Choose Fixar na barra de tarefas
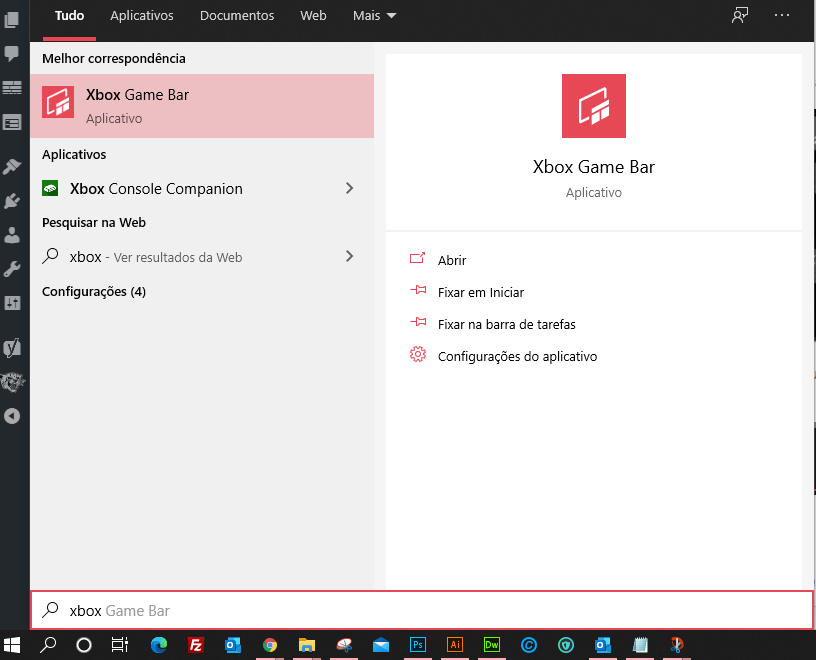Screen dimensions: 816x660 [492, 324]
